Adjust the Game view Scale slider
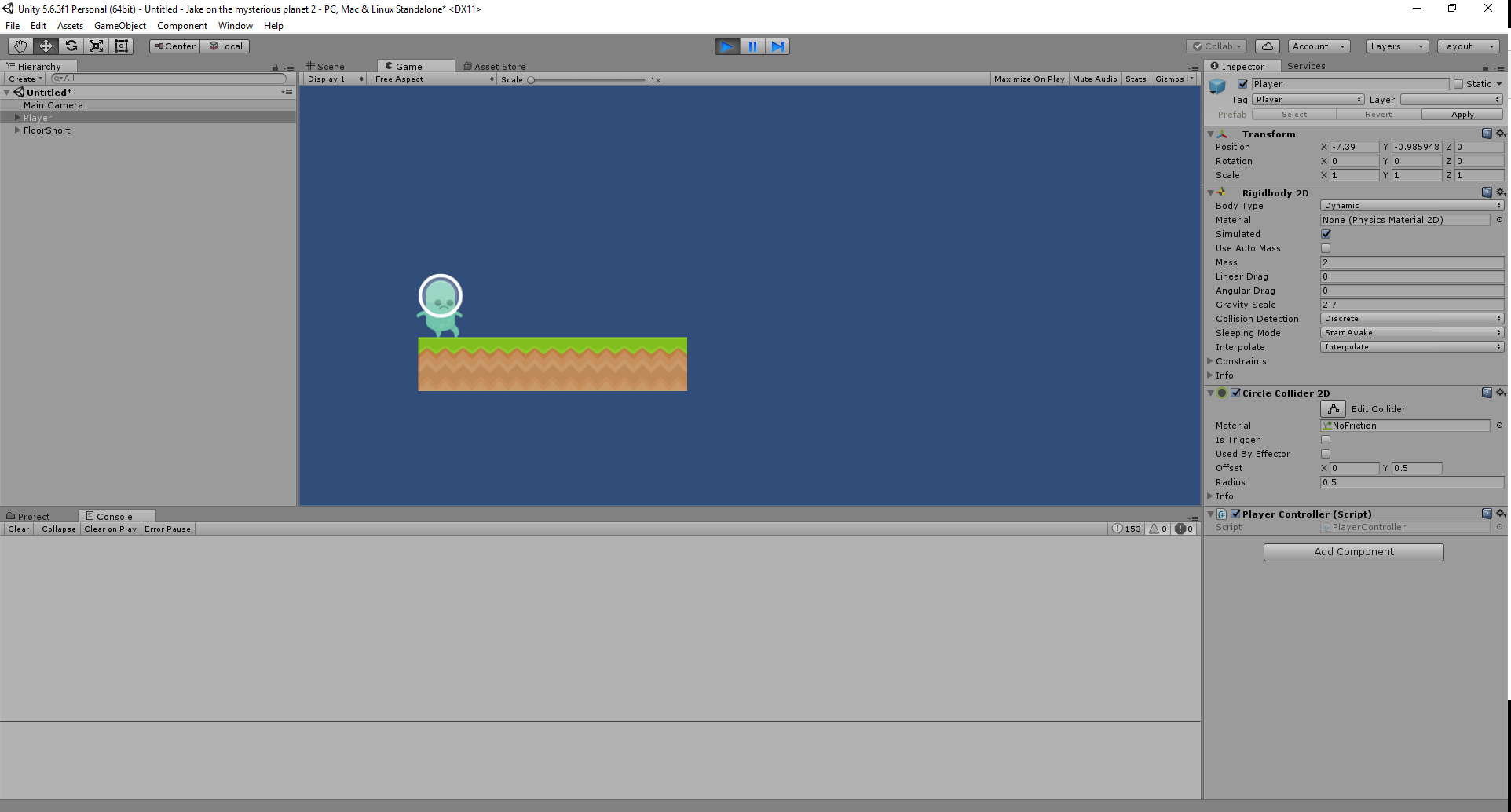1511x812 pixels. click(587, 79)
